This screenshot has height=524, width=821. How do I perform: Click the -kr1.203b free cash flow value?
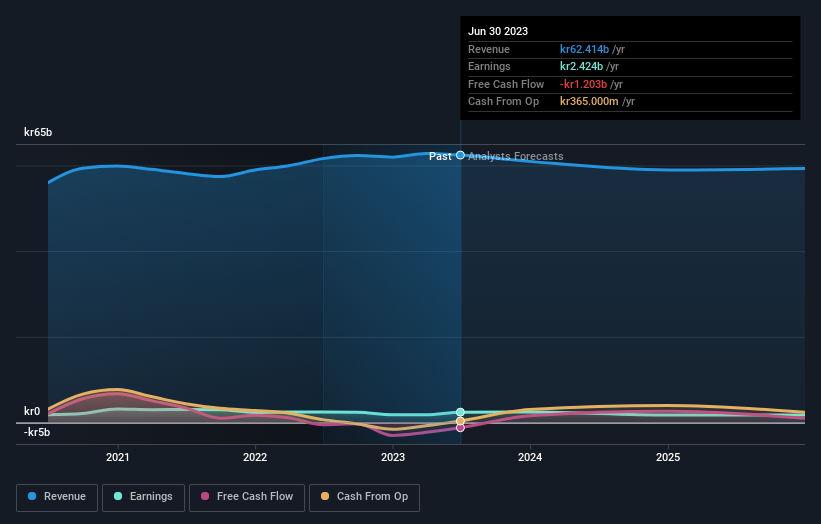pos(583,84)
